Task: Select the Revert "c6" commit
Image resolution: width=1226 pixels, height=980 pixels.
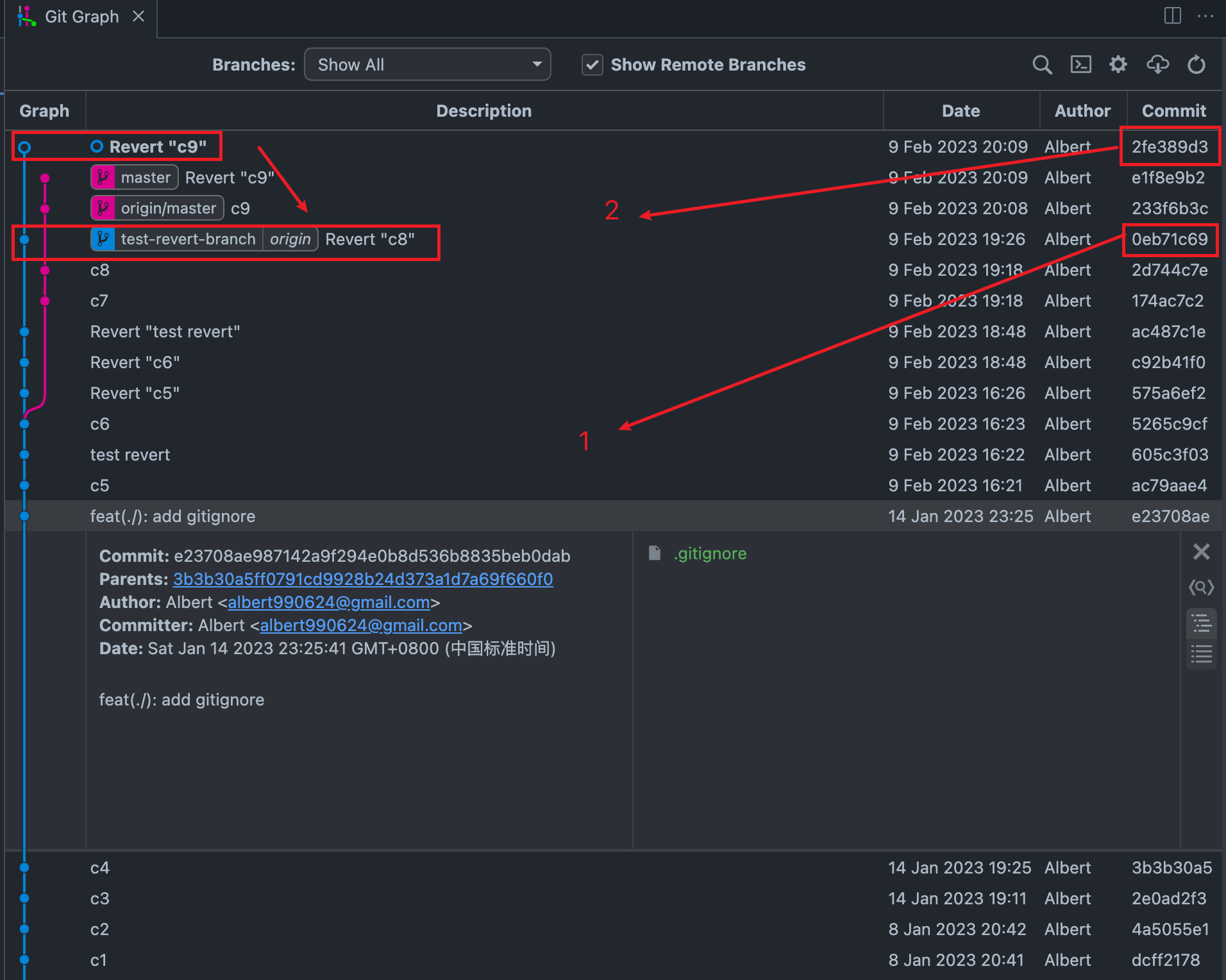Action: click(613, 362)
